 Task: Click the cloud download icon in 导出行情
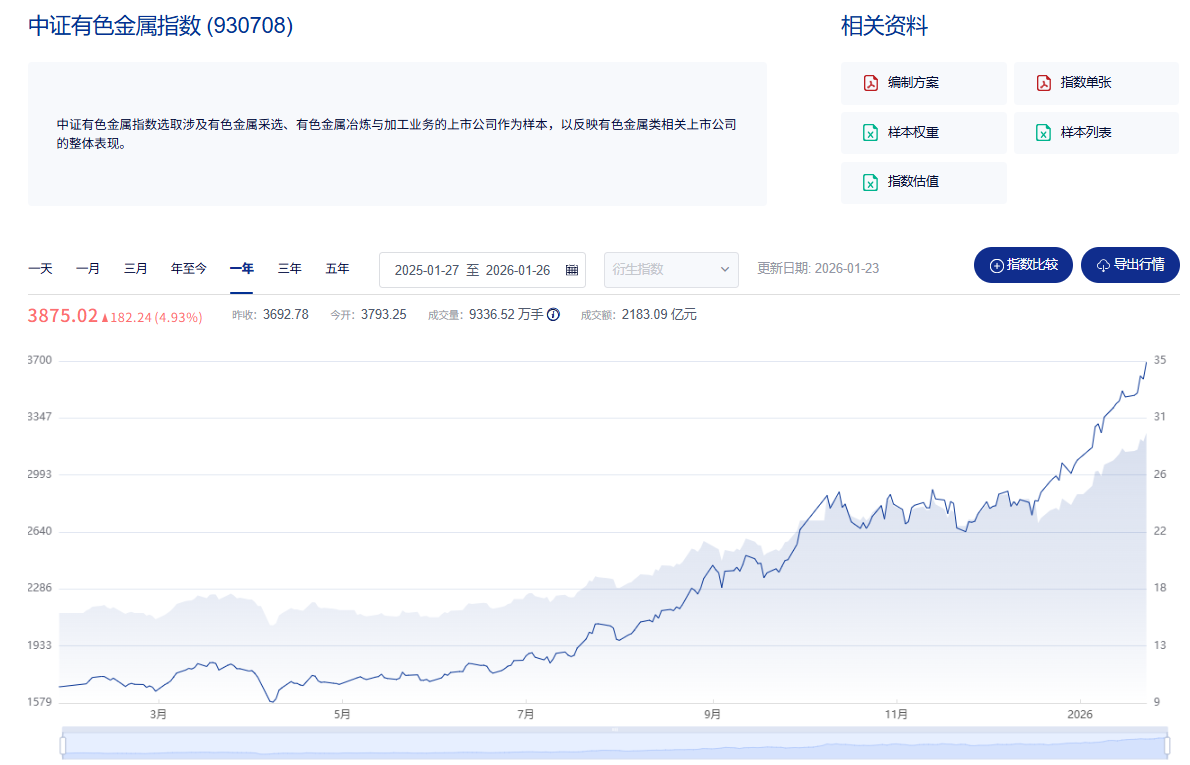1102,264
